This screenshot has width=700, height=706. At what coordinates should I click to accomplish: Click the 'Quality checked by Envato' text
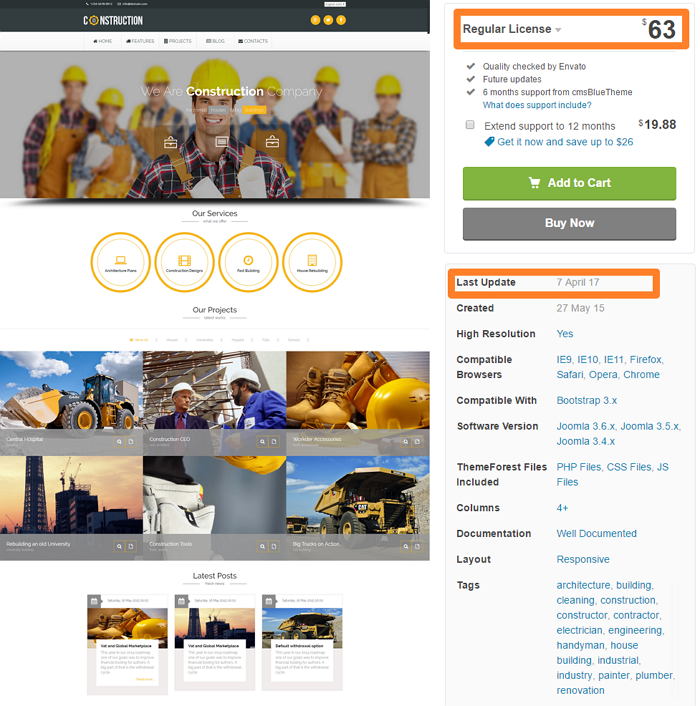tap(534, 66)
